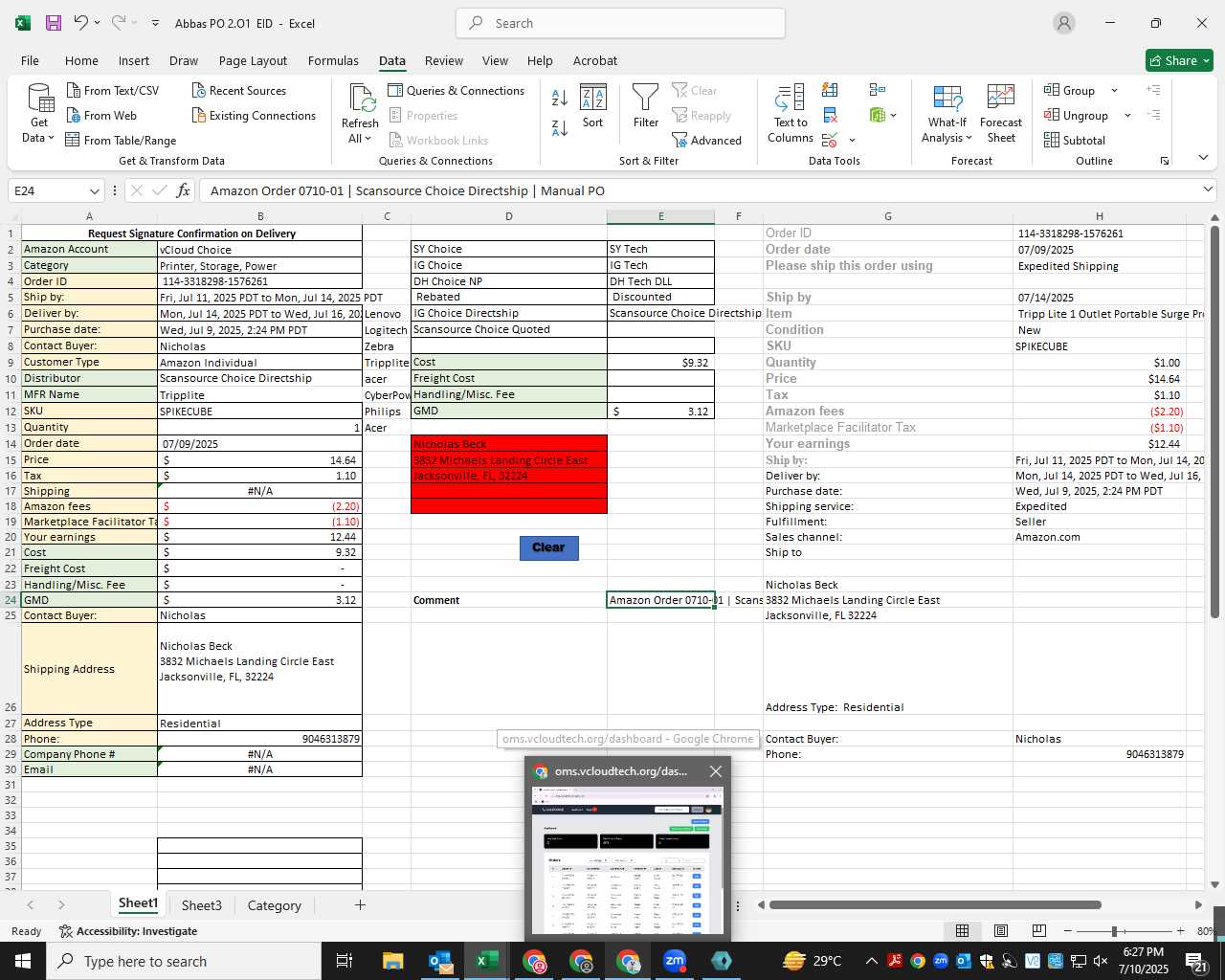Open File Explorer from taskbar

tap(392, 961)
